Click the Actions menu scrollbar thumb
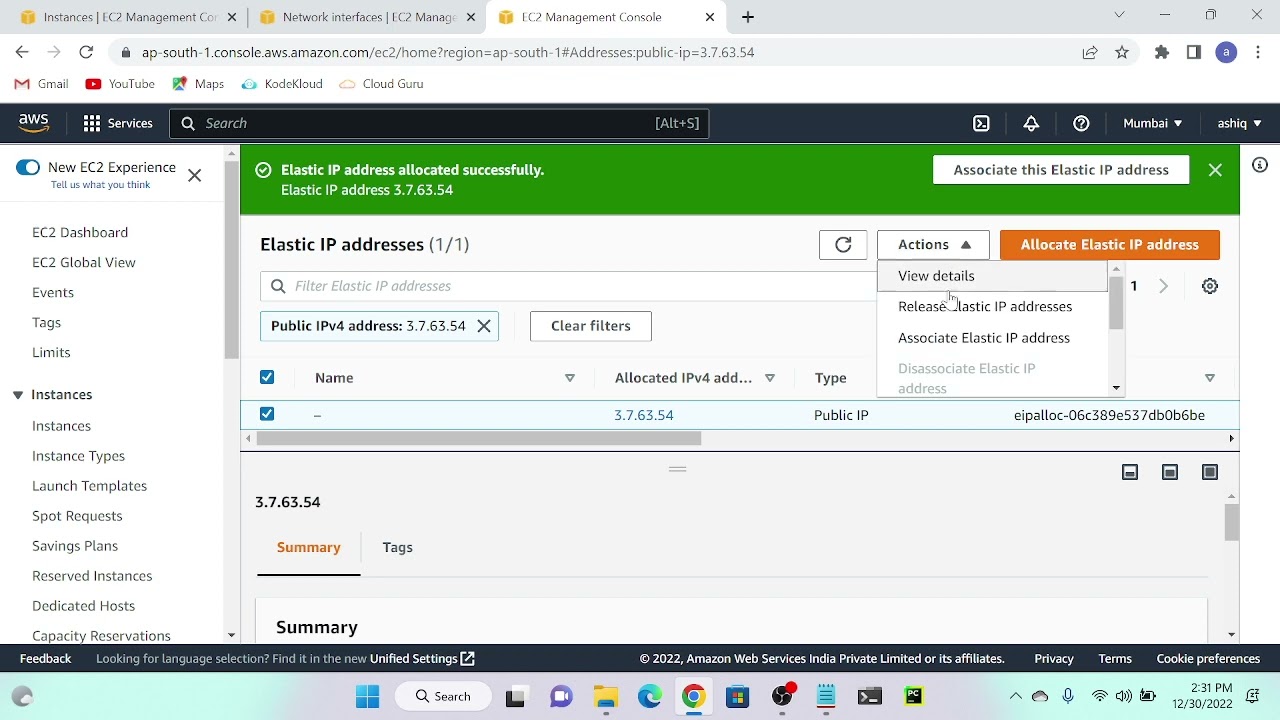 tap(1116, 303)
